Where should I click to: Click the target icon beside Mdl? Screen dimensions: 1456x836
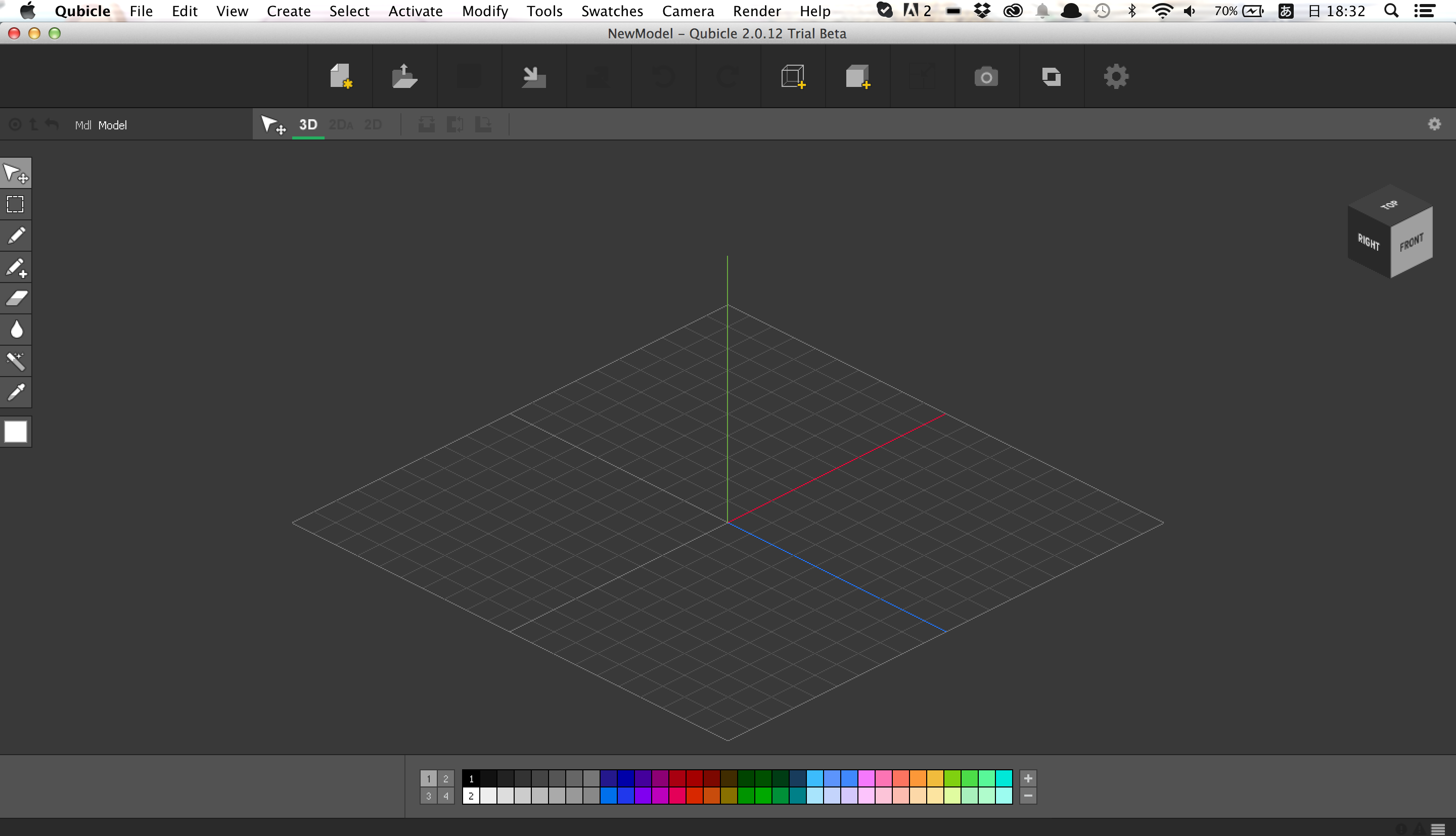(x=15, y=124)
